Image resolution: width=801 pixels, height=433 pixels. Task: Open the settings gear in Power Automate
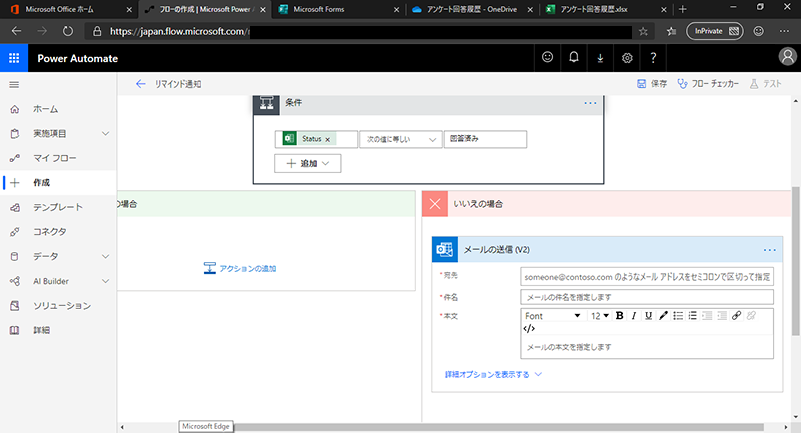[627, 58]
